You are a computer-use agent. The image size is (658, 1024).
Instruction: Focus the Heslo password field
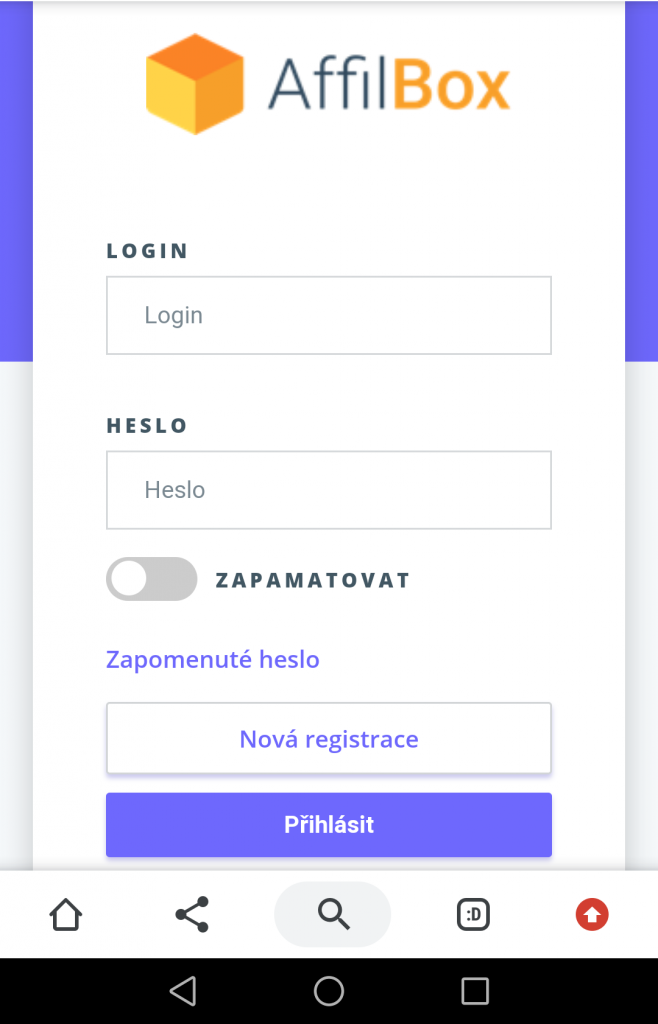point(329,490)
